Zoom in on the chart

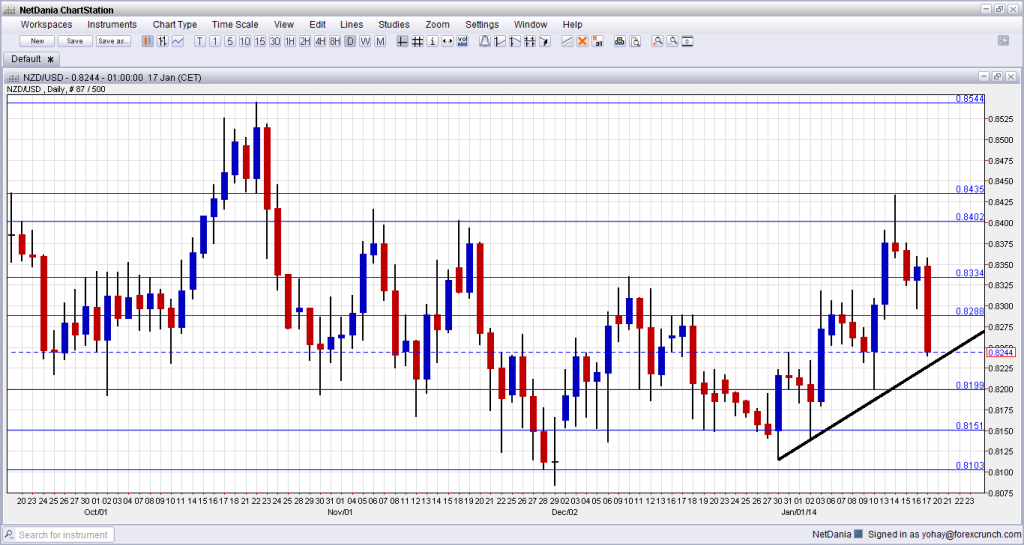pyautogui.click(x=657, y=41)
